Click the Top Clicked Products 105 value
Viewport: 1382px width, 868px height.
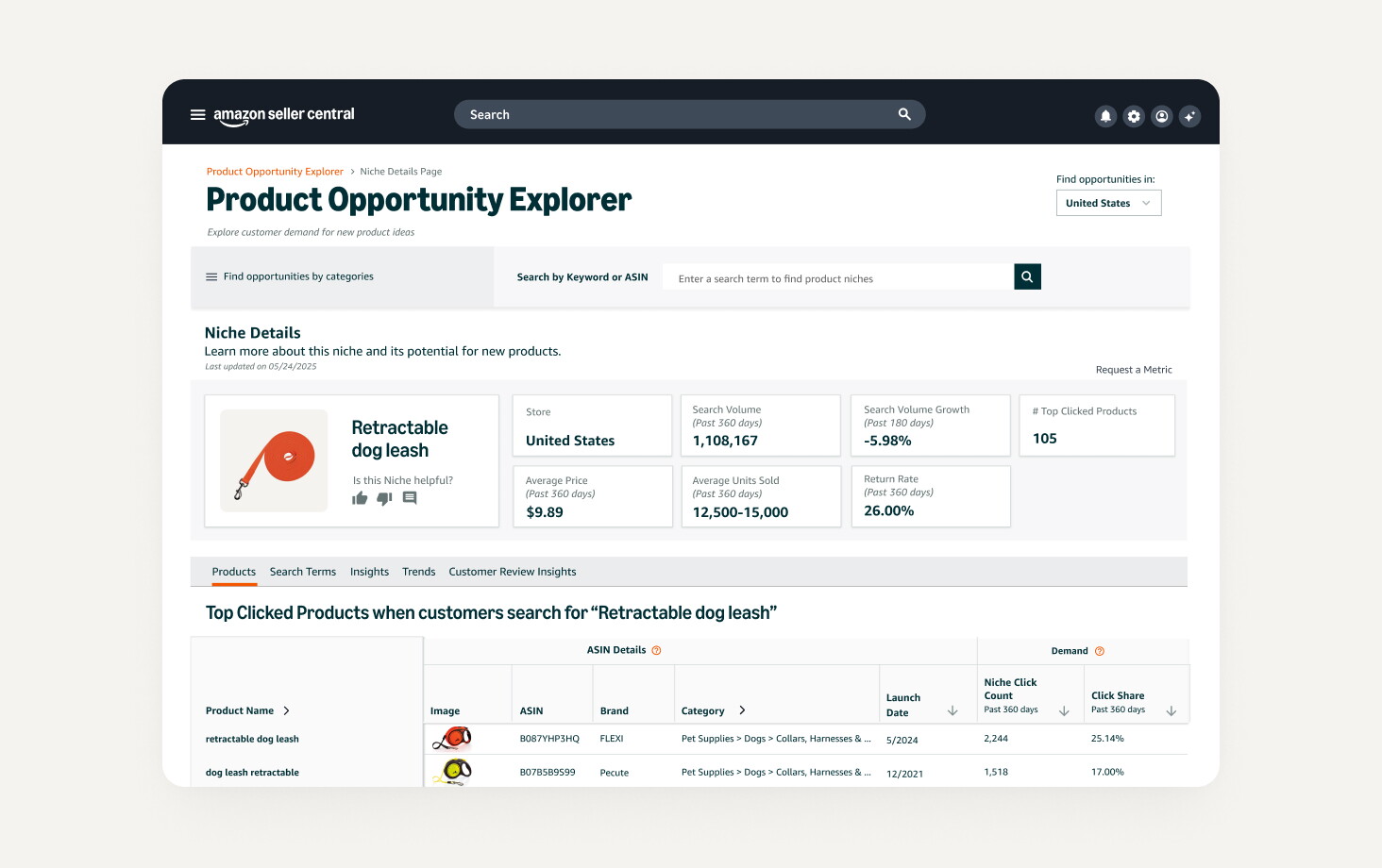click(1045, 439)
